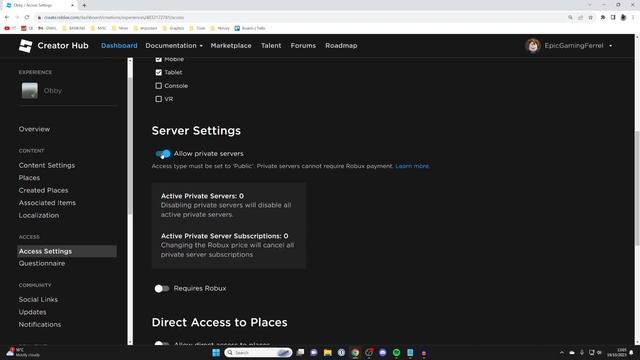Image resolution: width=640 pixels, height=360 pixels.
Task: Open a new browser tab
Action: [84, 5]
